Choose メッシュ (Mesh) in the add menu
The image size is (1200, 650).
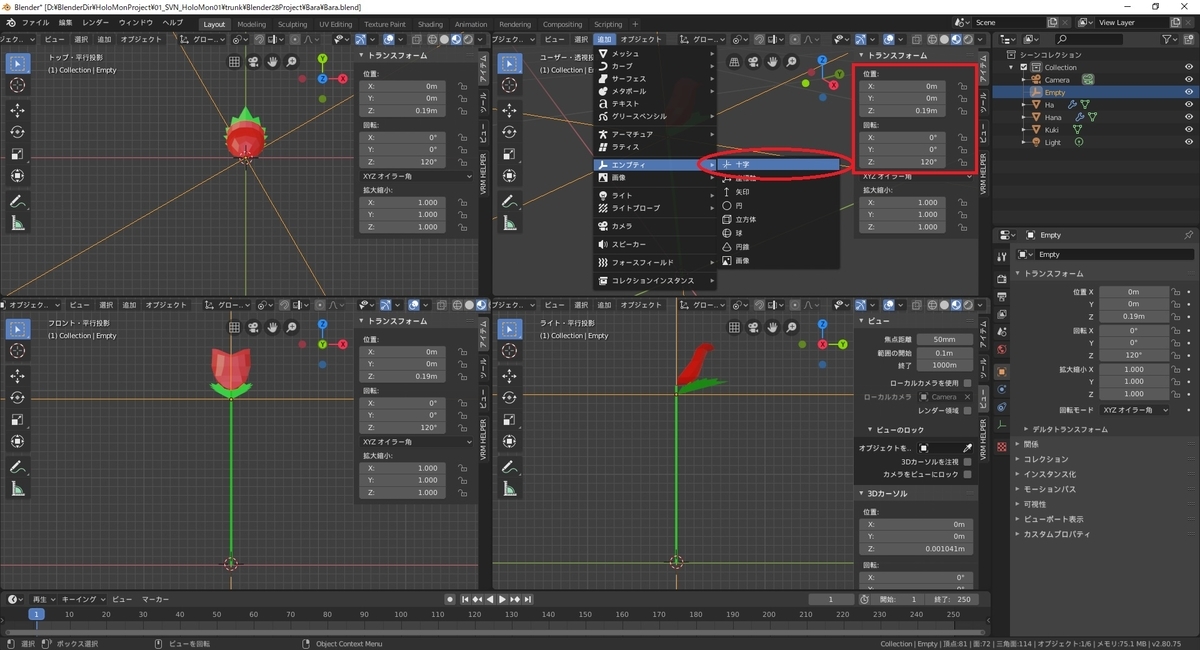click(x=655, y=53)
